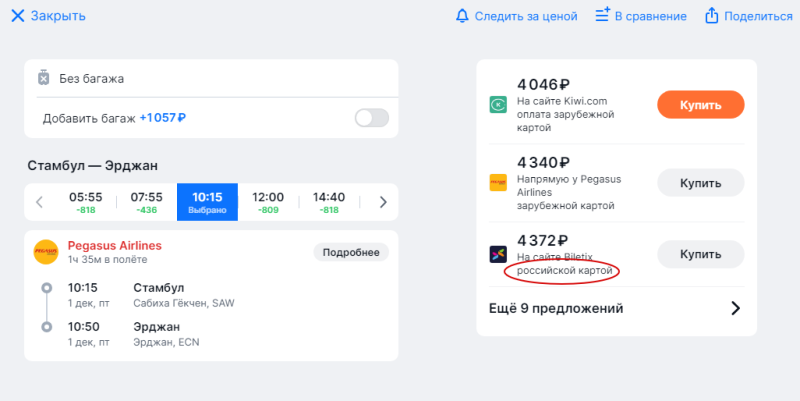This screenshot has height=401, width=800.
Task: Click the Закрыть close X icon
Action: (17, 16)
